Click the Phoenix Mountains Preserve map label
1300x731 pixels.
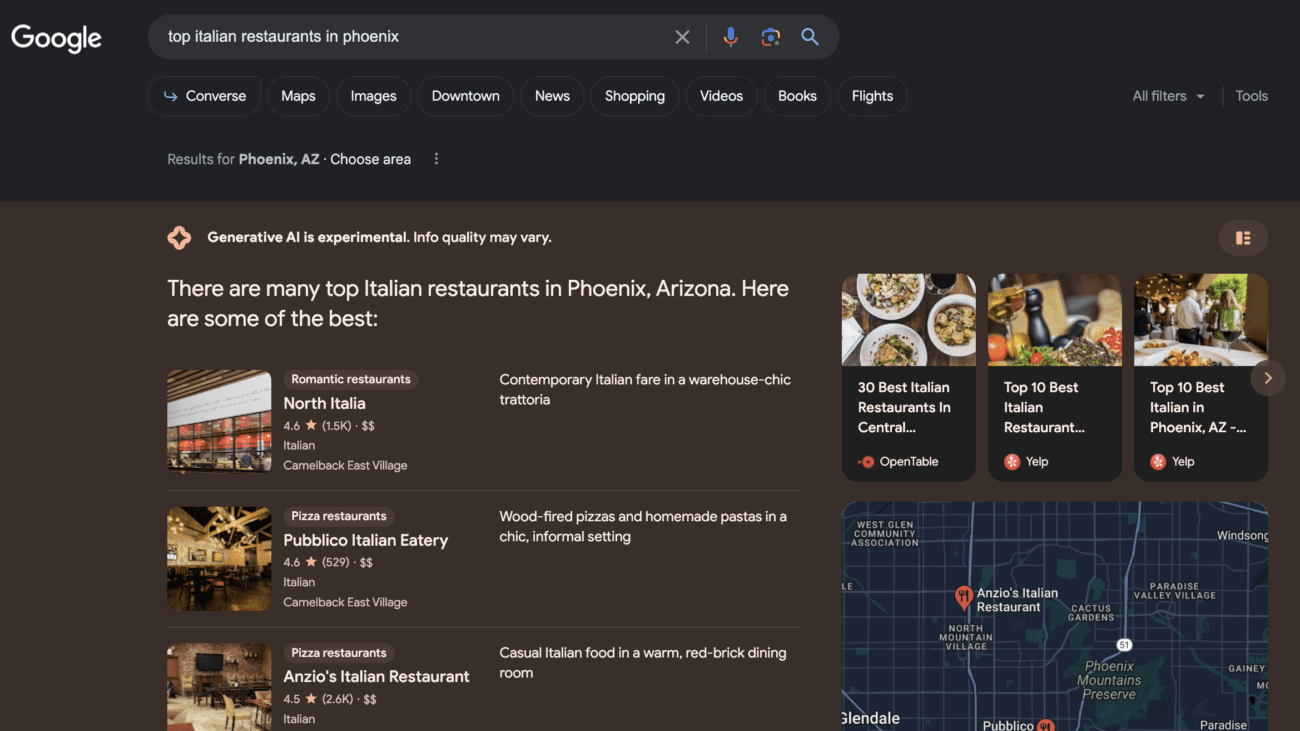(x=1109, y=680)
